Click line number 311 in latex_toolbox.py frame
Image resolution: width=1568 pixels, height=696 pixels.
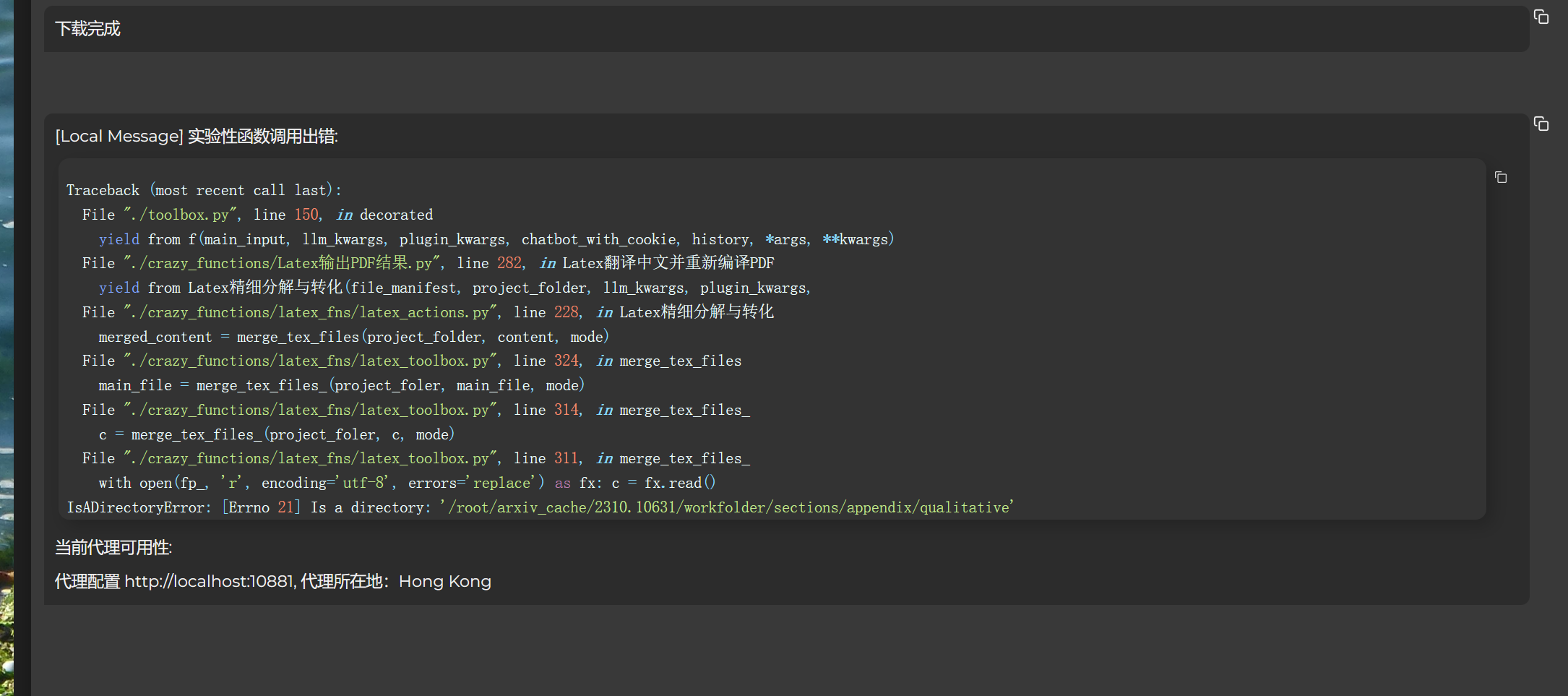pos(566,457)
